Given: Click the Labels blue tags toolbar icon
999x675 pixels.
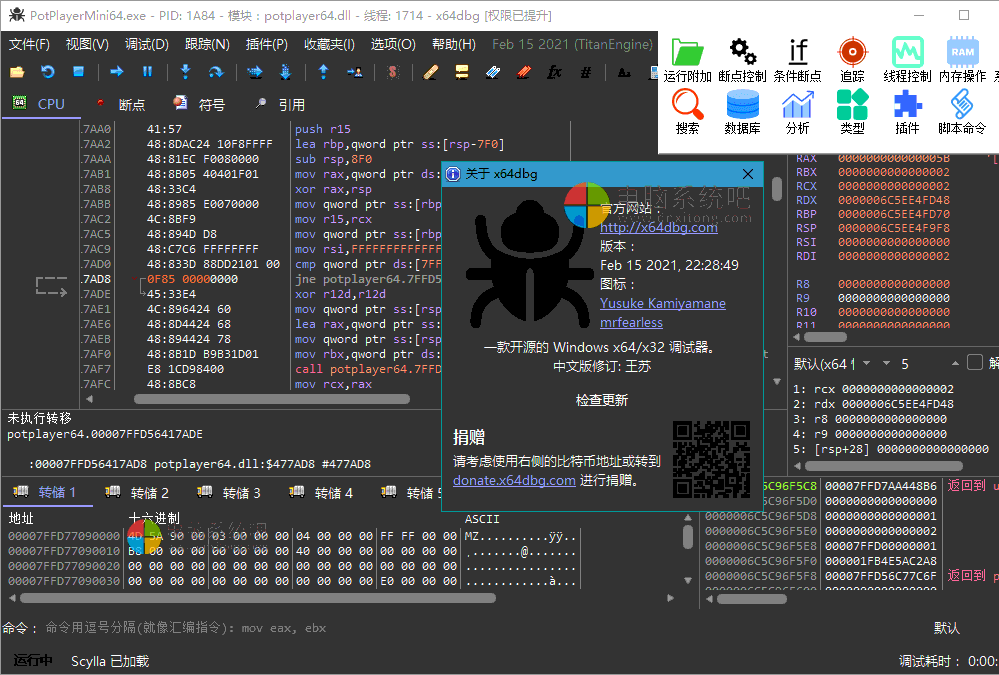Looking at the screenshot, I should click(x=492, y=72).
